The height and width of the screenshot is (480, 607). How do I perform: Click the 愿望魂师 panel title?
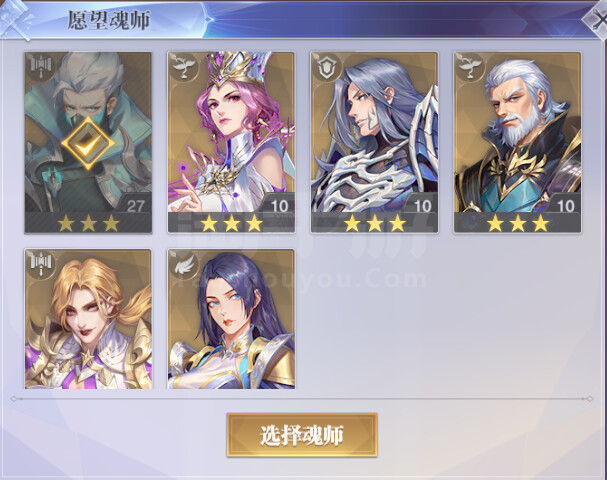(109, 20)
